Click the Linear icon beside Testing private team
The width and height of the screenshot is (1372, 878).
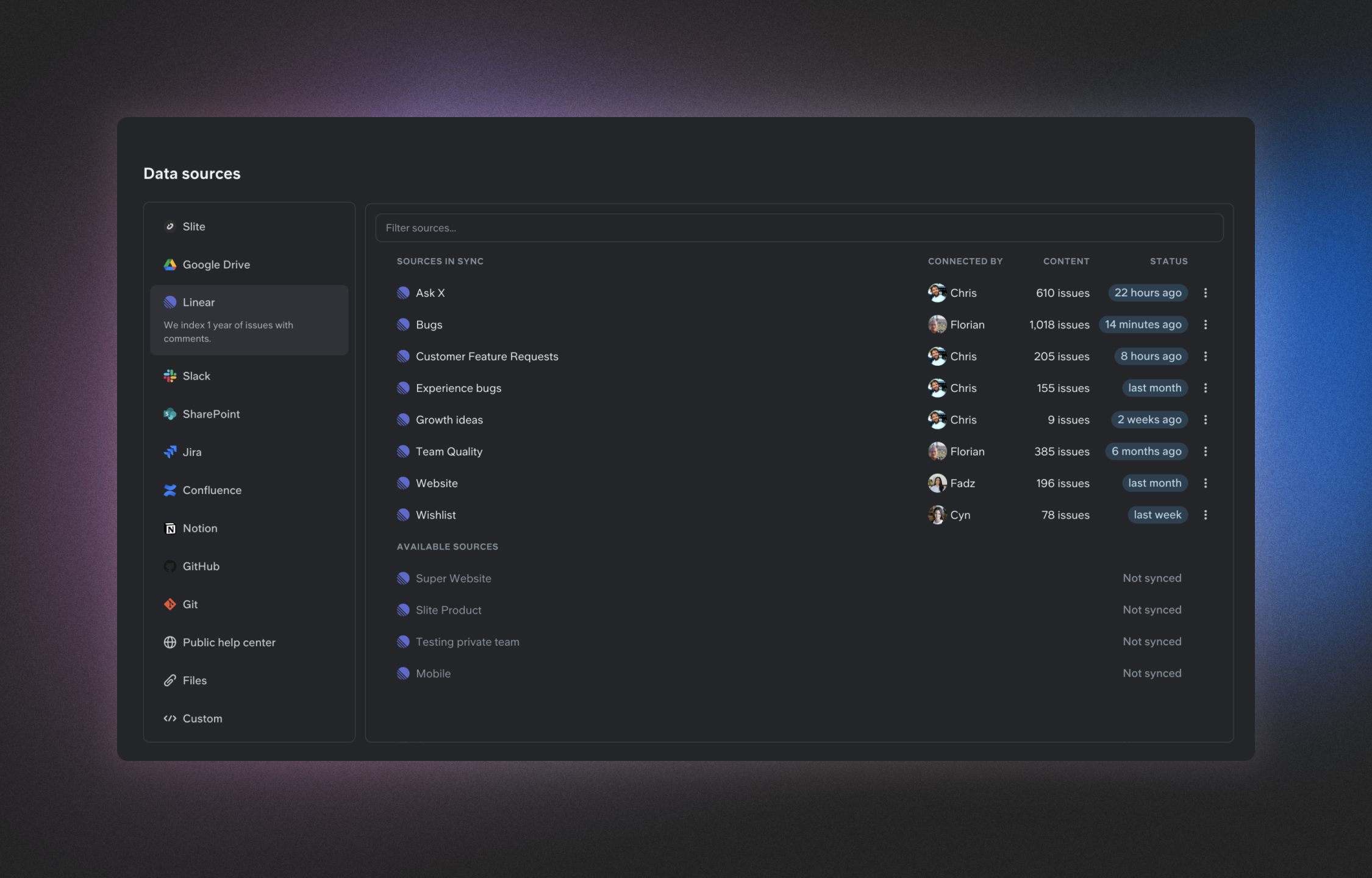pyautogui.click(x=403, y=641)
